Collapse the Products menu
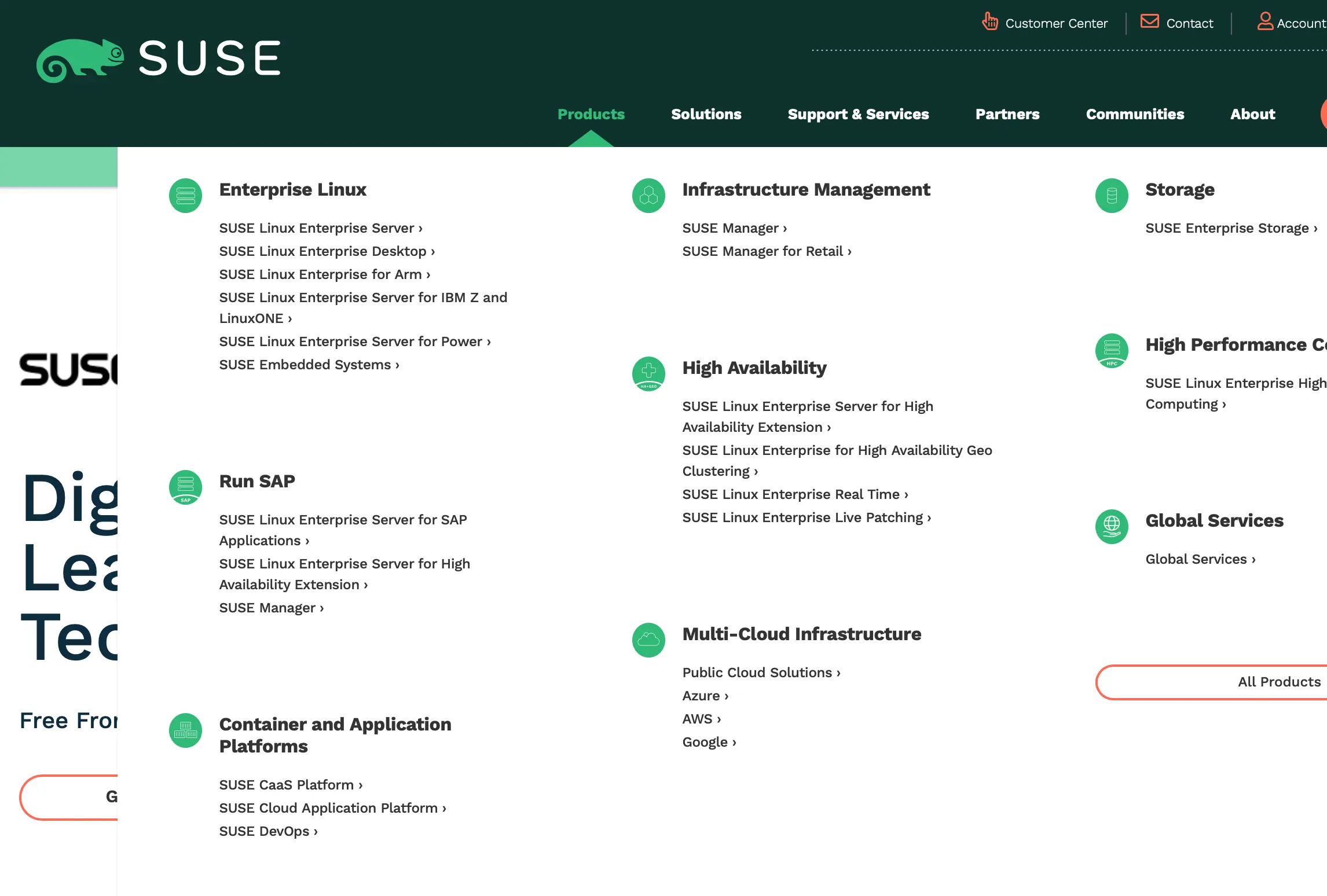The height and width of the screenshot is (896, 1327). 591,114
